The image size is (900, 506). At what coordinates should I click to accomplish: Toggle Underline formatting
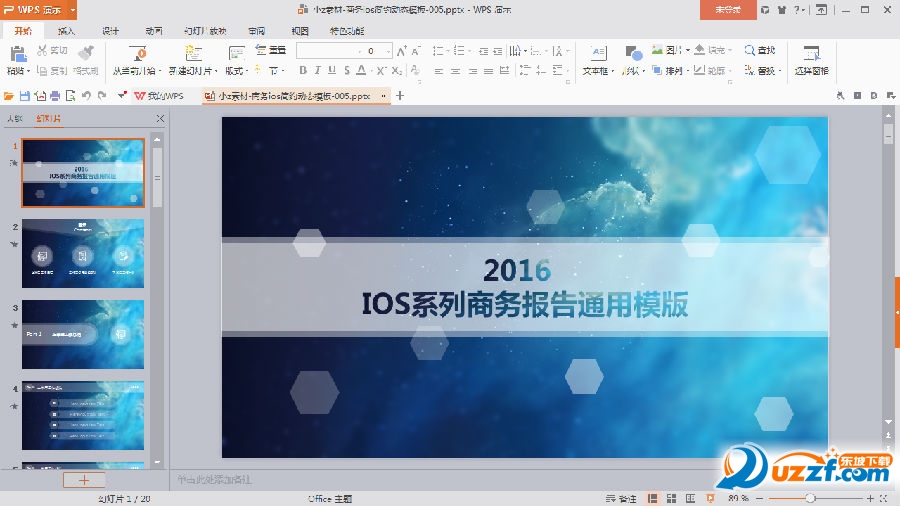332,71
